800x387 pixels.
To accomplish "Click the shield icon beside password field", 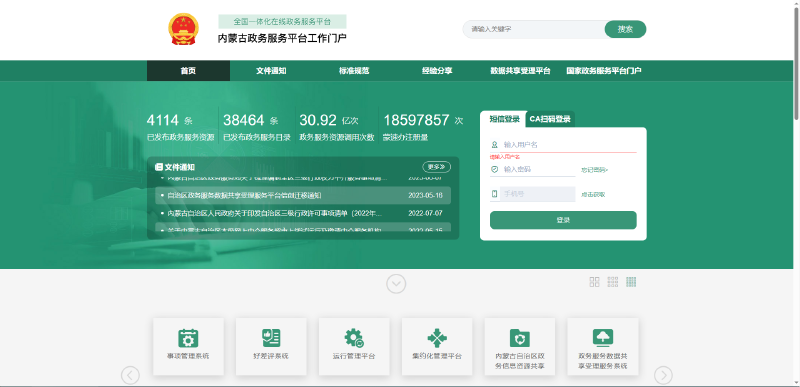I will coord(494,169).
